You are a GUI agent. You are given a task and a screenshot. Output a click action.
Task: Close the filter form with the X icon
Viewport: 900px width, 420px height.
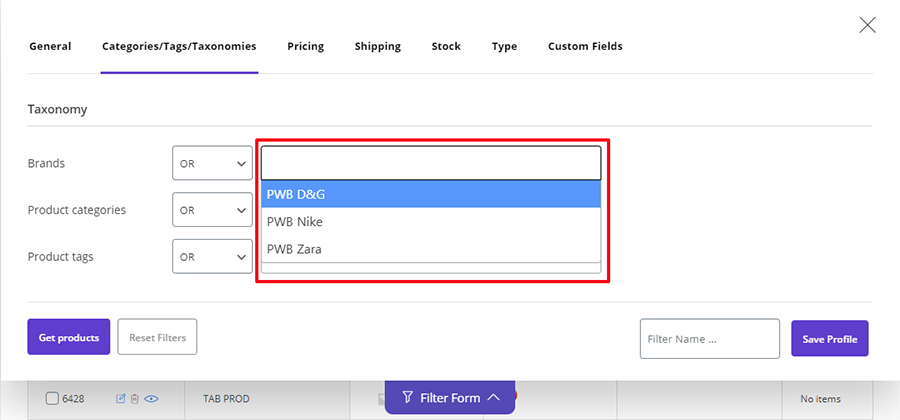(x=867, y=25)
